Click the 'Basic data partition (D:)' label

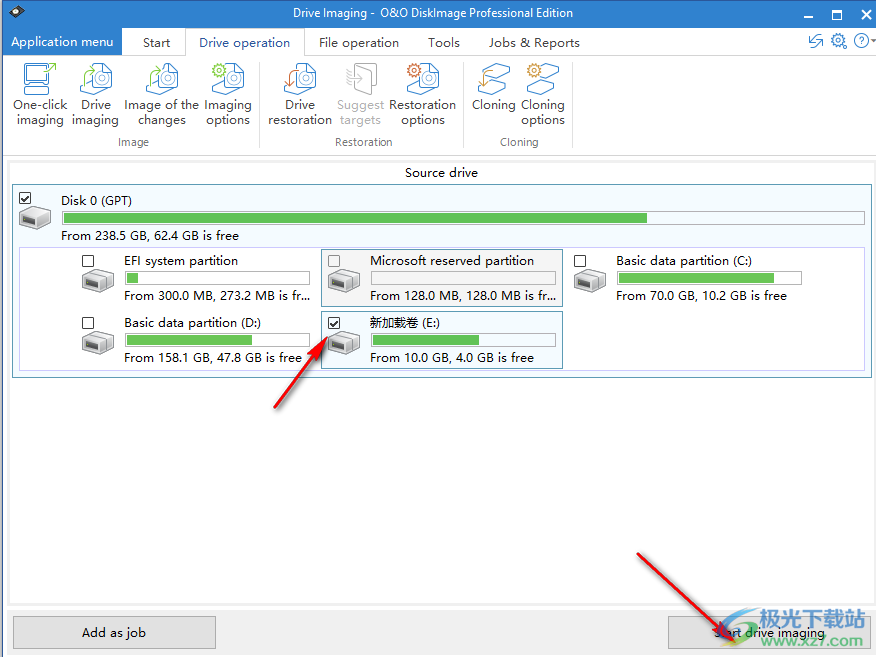click(193, 323)
